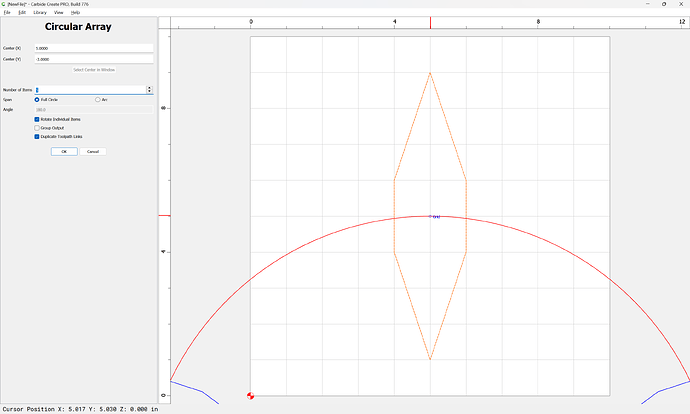690x414 pixels.
Task: Enable the Group Output checkbox
Action: point(37,128)
